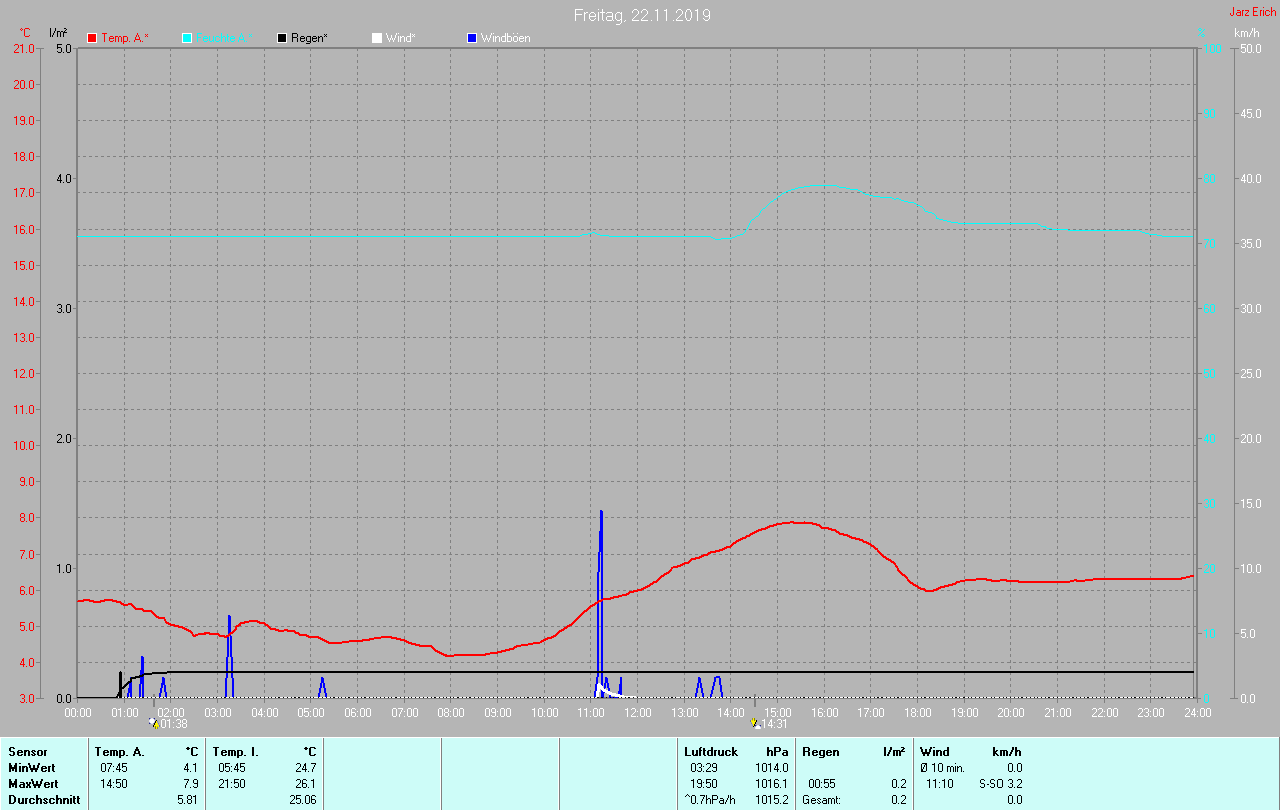Screen dimensions: 1280x810
Task: Click the average pressure value 1015.2
Action: tap(772, 800)
